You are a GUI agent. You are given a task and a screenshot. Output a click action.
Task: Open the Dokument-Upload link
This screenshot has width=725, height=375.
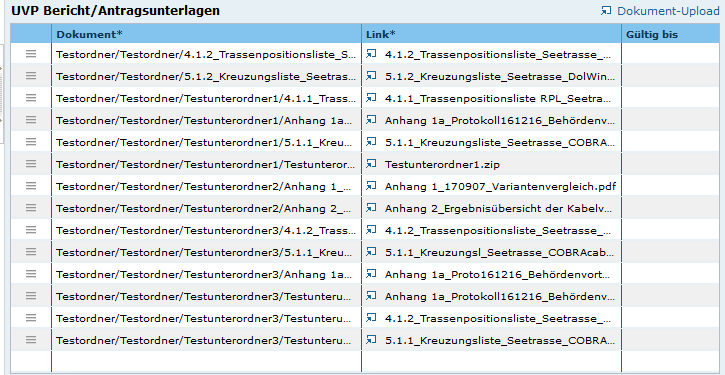pos(668,11)
